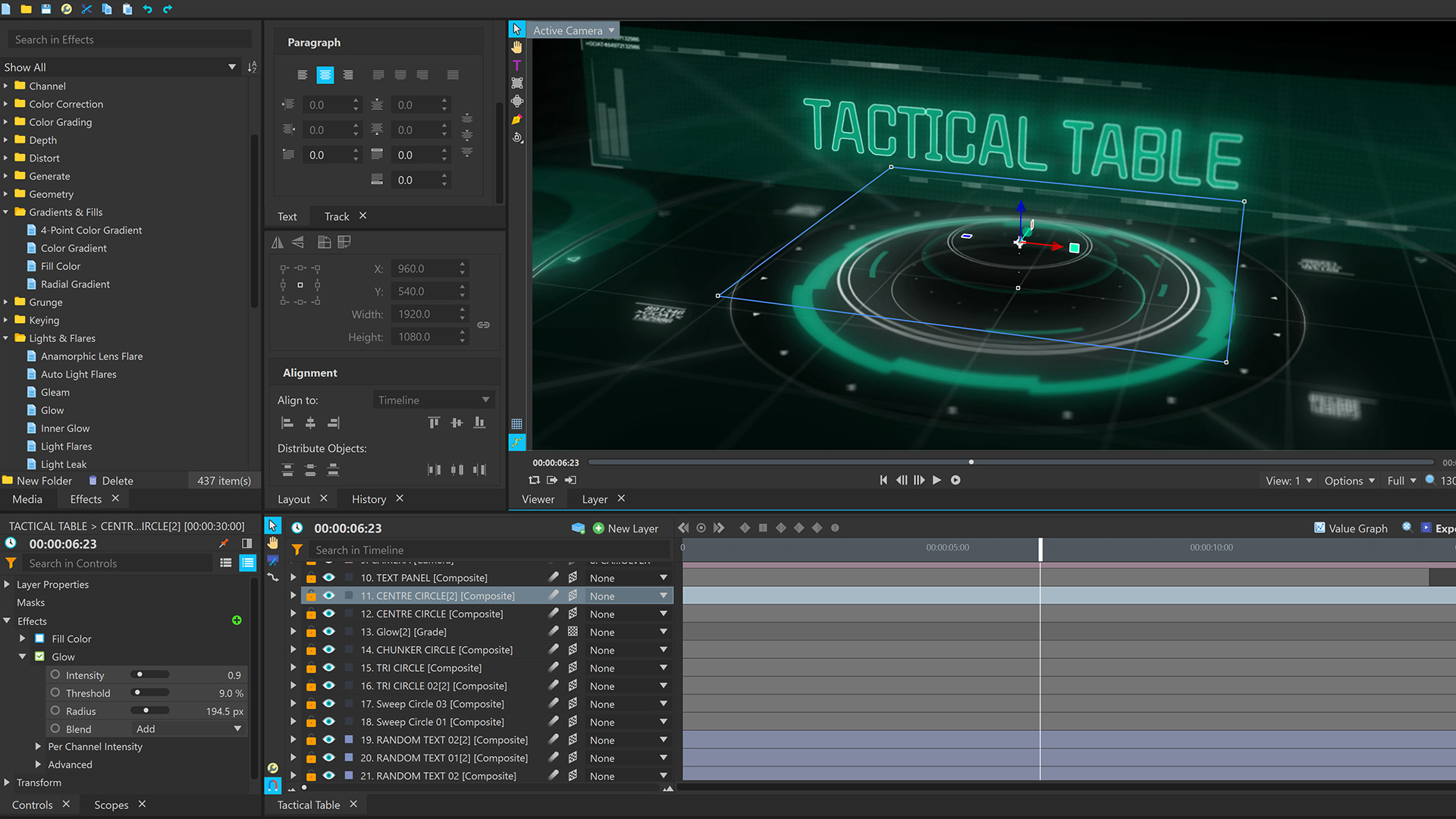
Task: Toggle visibility of 13. Glow[2] layer
Action: (x=330, y=631)
